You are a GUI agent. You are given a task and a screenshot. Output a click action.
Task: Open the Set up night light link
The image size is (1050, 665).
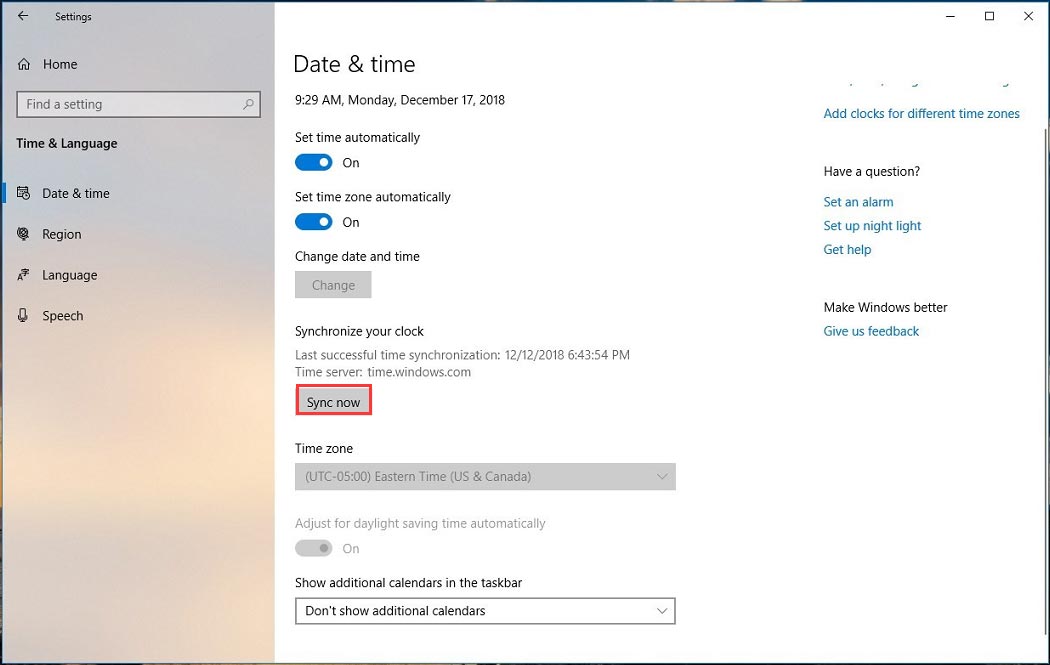pos(872,226)
